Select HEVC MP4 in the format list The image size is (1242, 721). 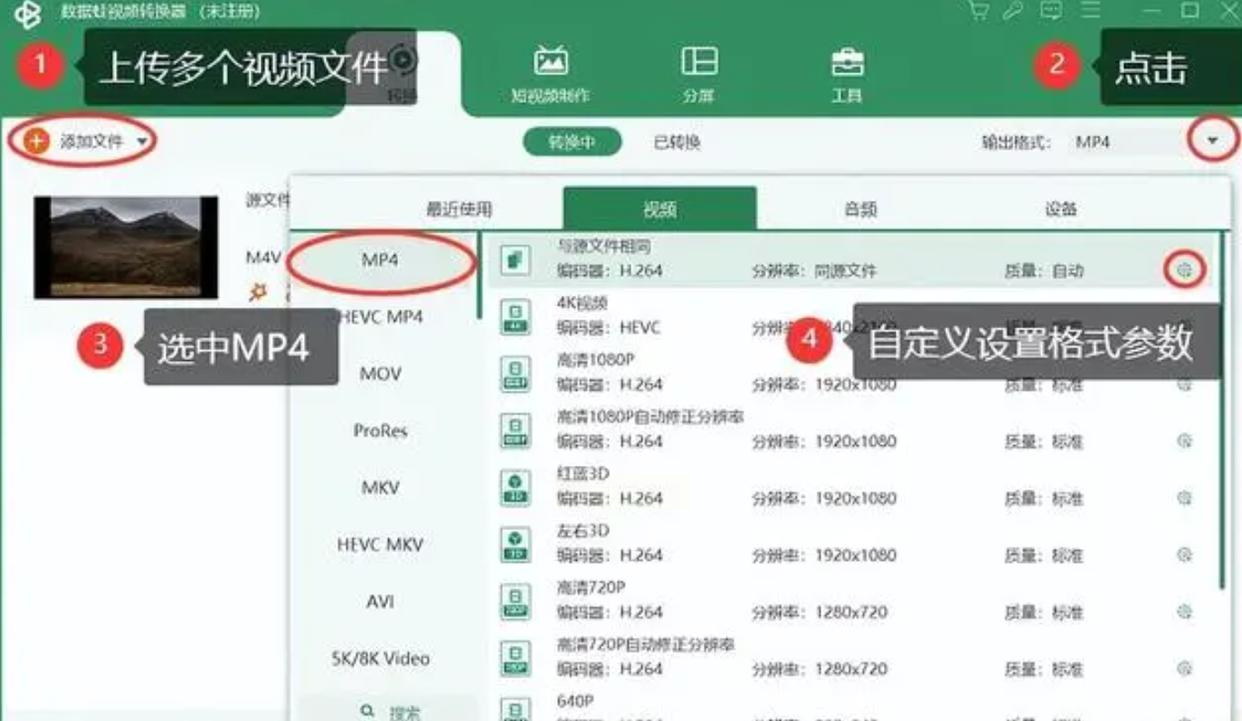click(380, 316)
